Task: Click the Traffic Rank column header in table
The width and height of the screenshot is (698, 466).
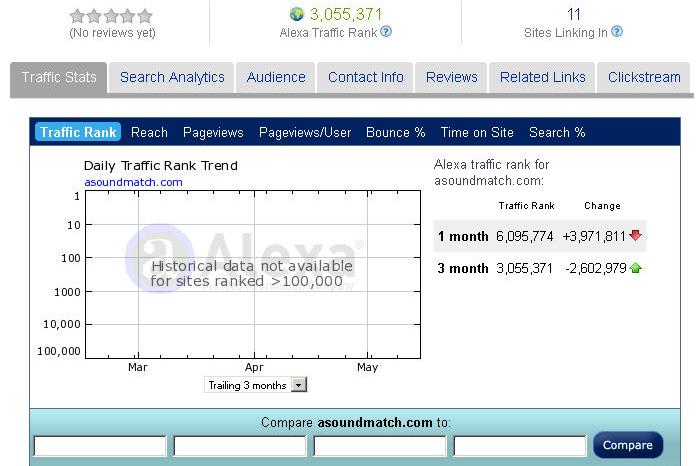Action: (526, 206)
